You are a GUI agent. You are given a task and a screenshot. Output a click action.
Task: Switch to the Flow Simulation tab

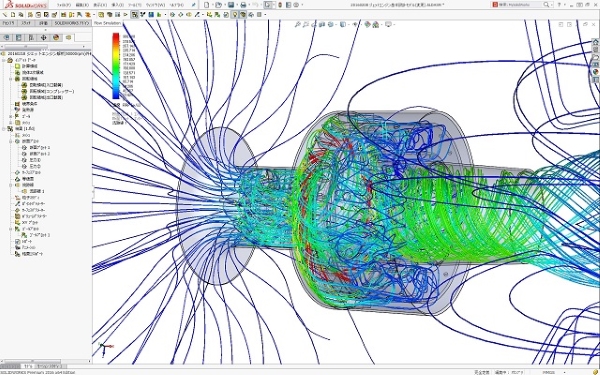tap(108, 23)
